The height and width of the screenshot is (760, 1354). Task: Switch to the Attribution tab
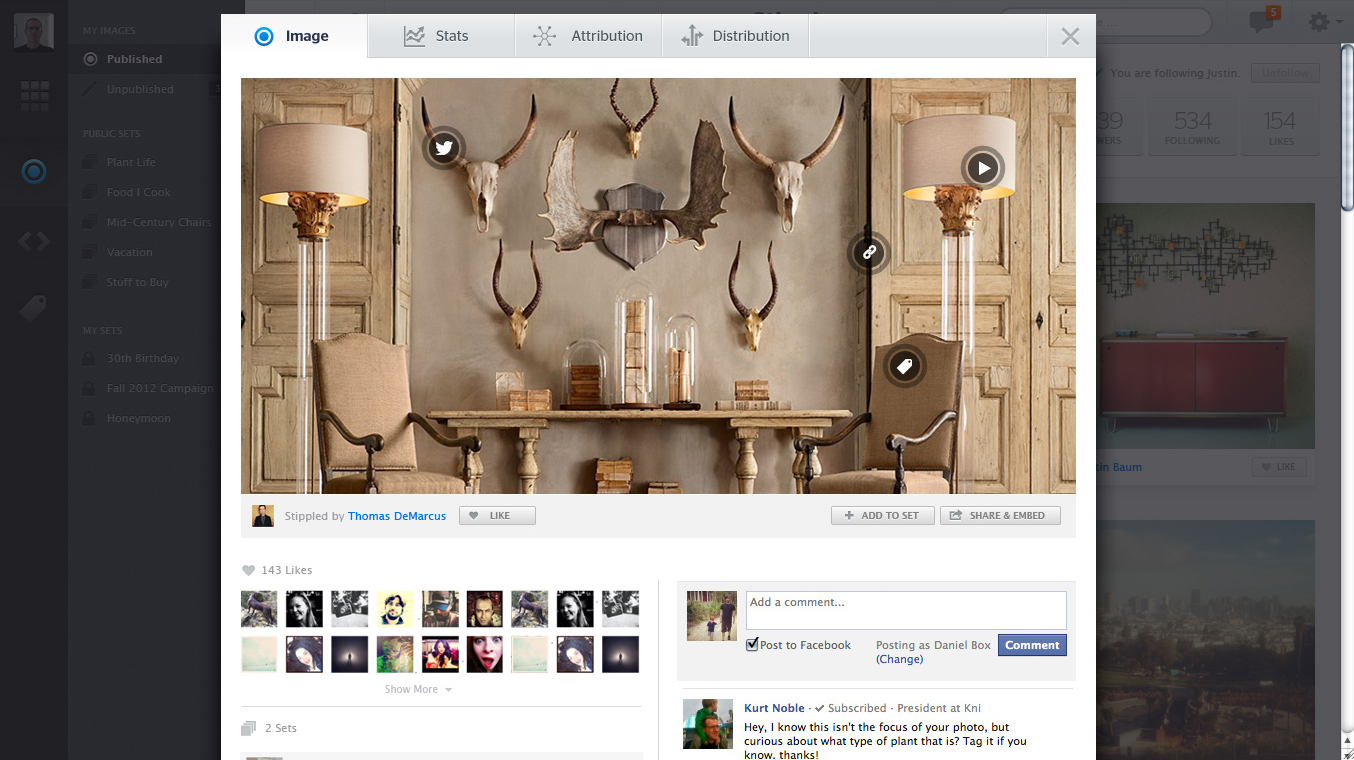(589, 36)
